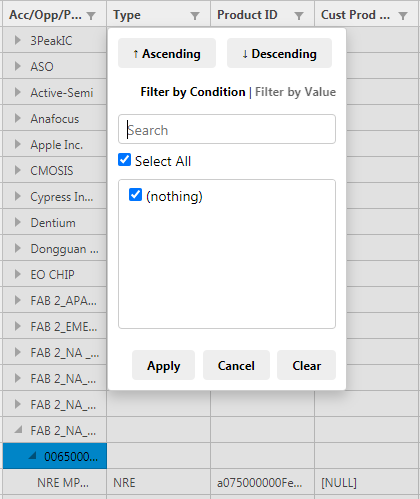Viewport: 420px width, 499px height.
Task: Apply the filter selection
Action: tap(163, 365)
